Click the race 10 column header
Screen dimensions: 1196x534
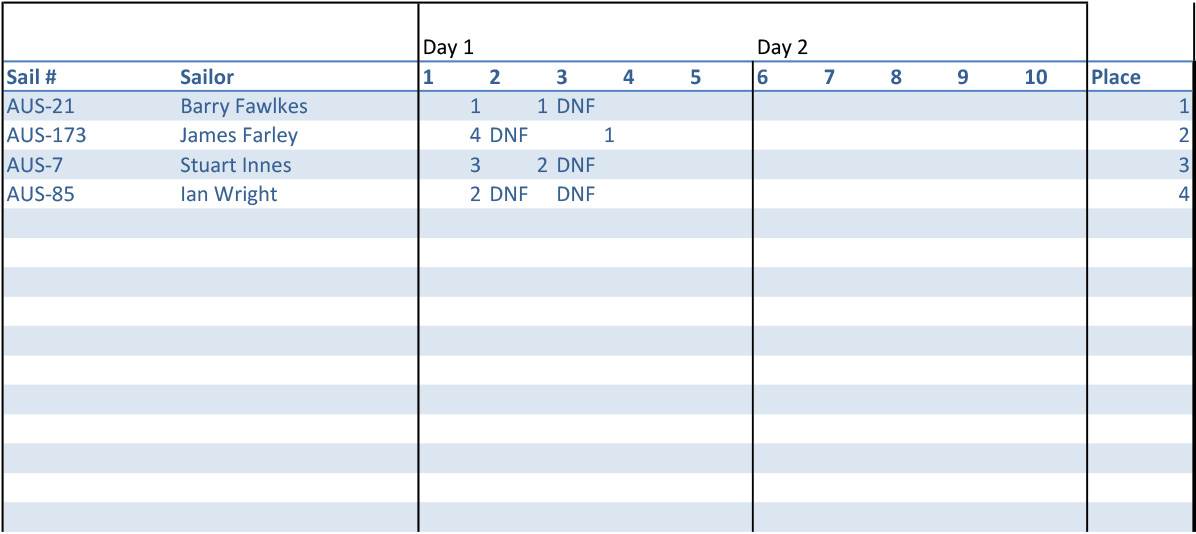(1036, 77)
